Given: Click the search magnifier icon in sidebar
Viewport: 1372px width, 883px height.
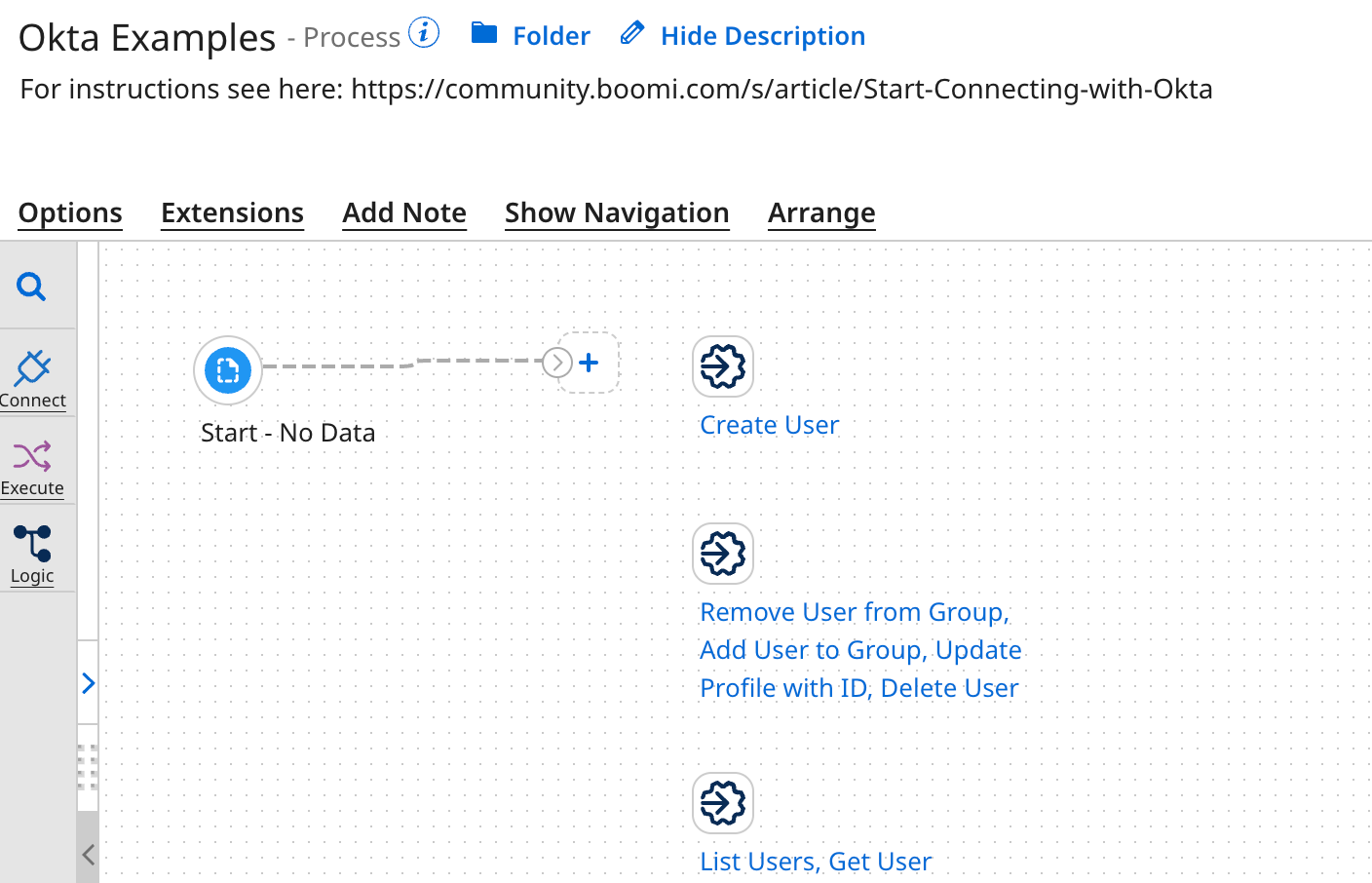Looking at the screenshot, I should [x=31, y=287].
